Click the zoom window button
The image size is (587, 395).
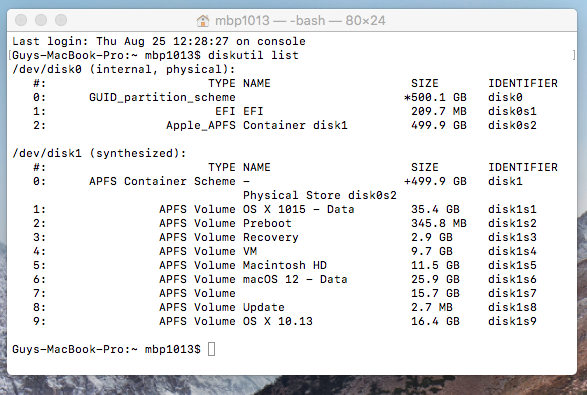[x=61, y=20]
